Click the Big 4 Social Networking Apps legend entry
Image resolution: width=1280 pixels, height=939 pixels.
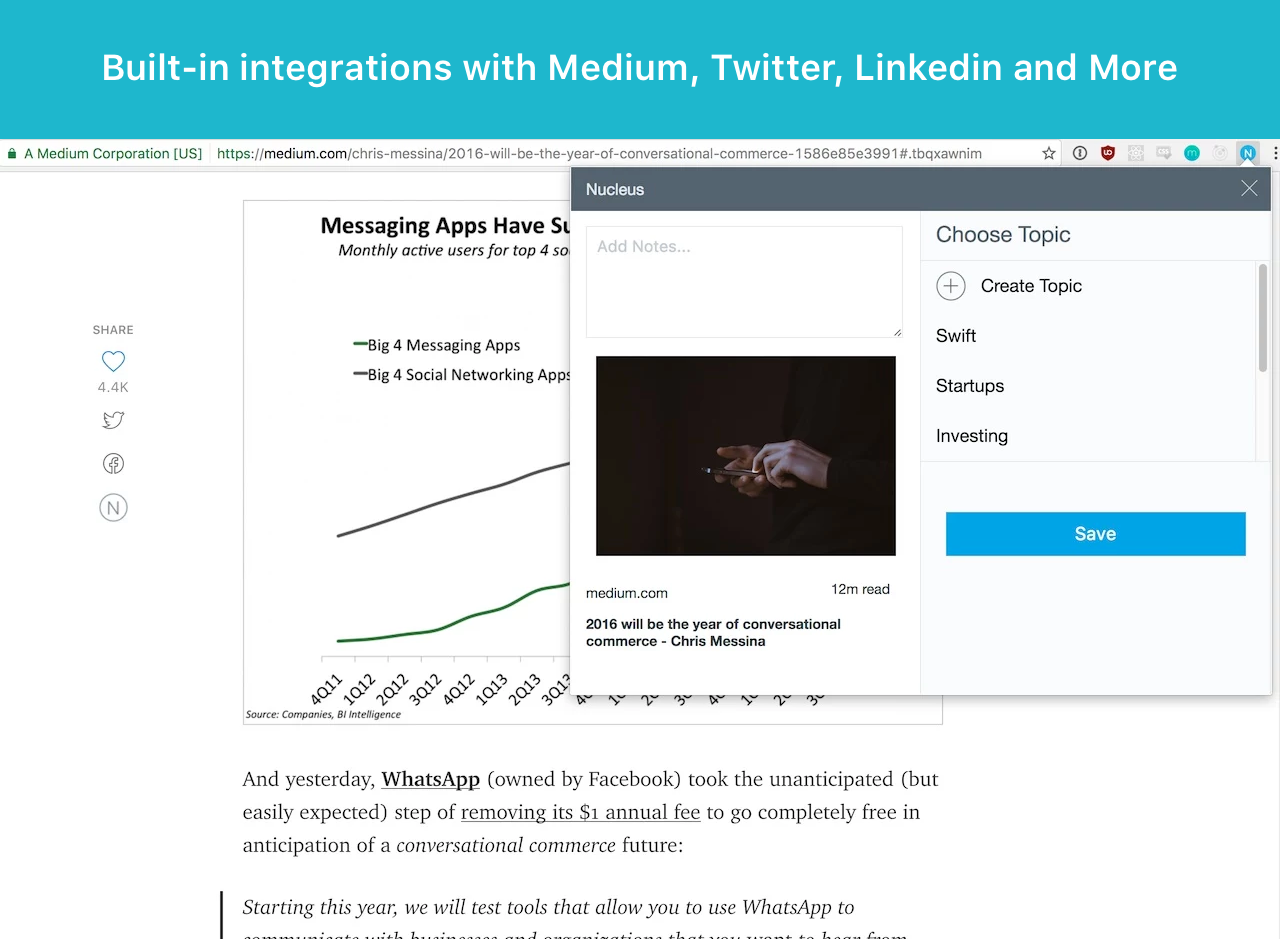462,375
